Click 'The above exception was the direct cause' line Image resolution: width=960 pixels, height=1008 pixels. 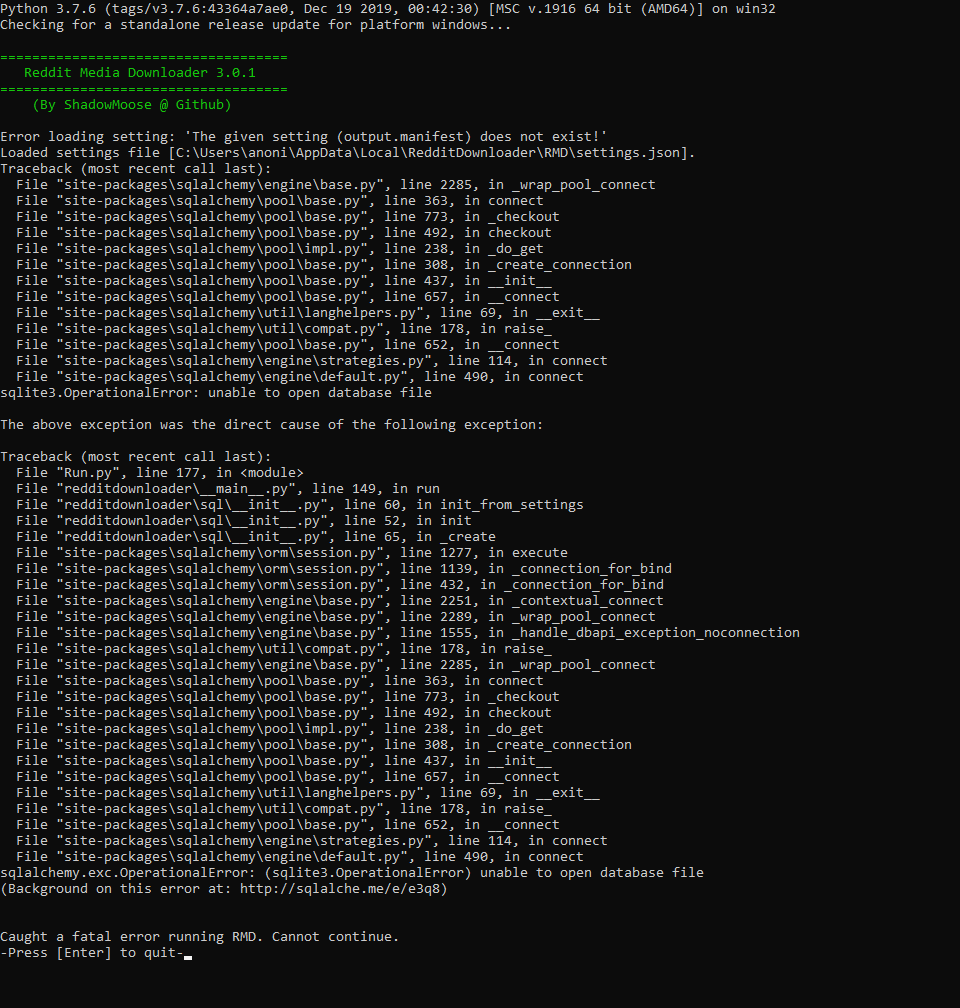271,425
